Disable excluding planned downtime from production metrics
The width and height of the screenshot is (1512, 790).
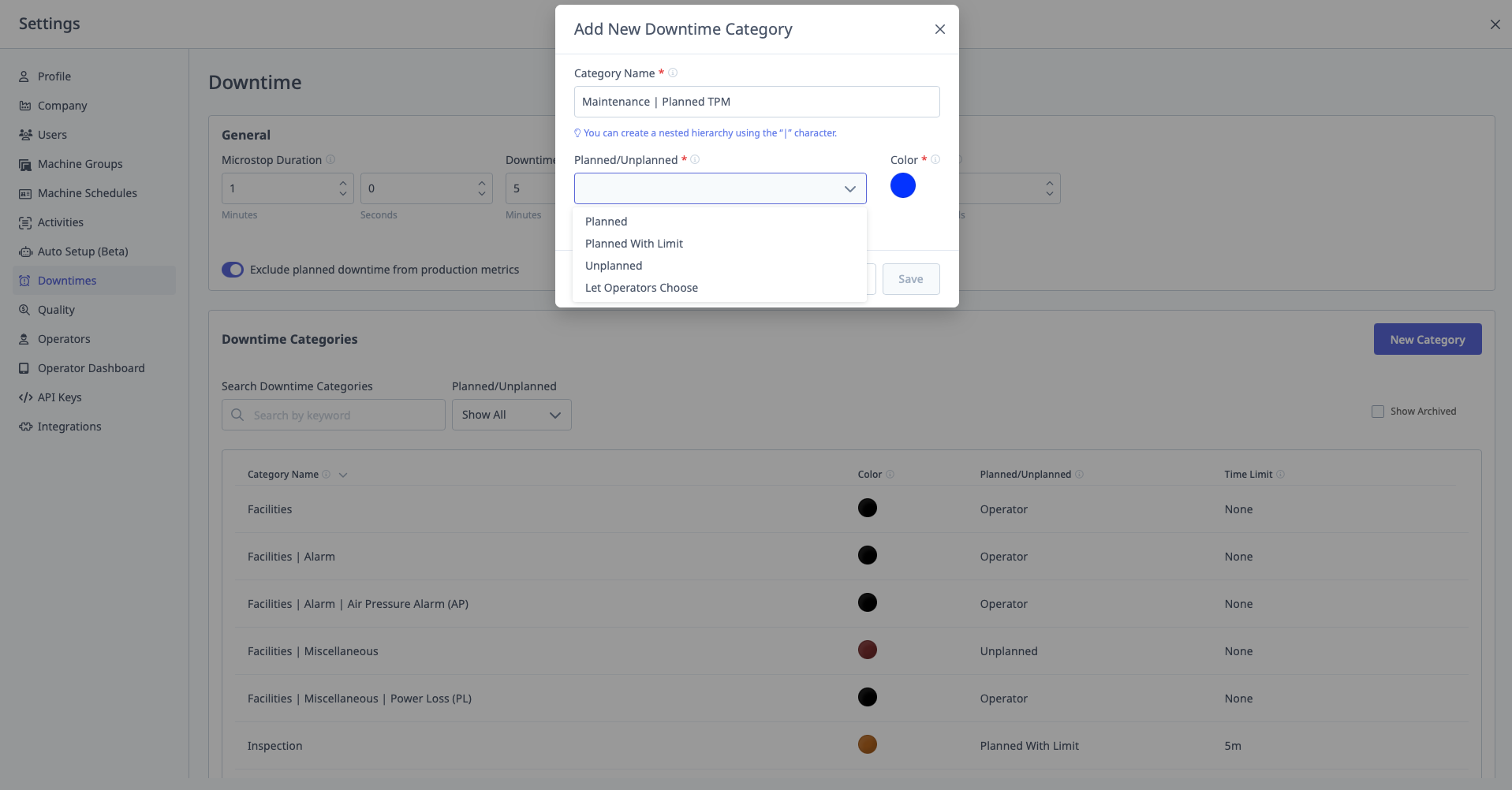tap(233, 269)
